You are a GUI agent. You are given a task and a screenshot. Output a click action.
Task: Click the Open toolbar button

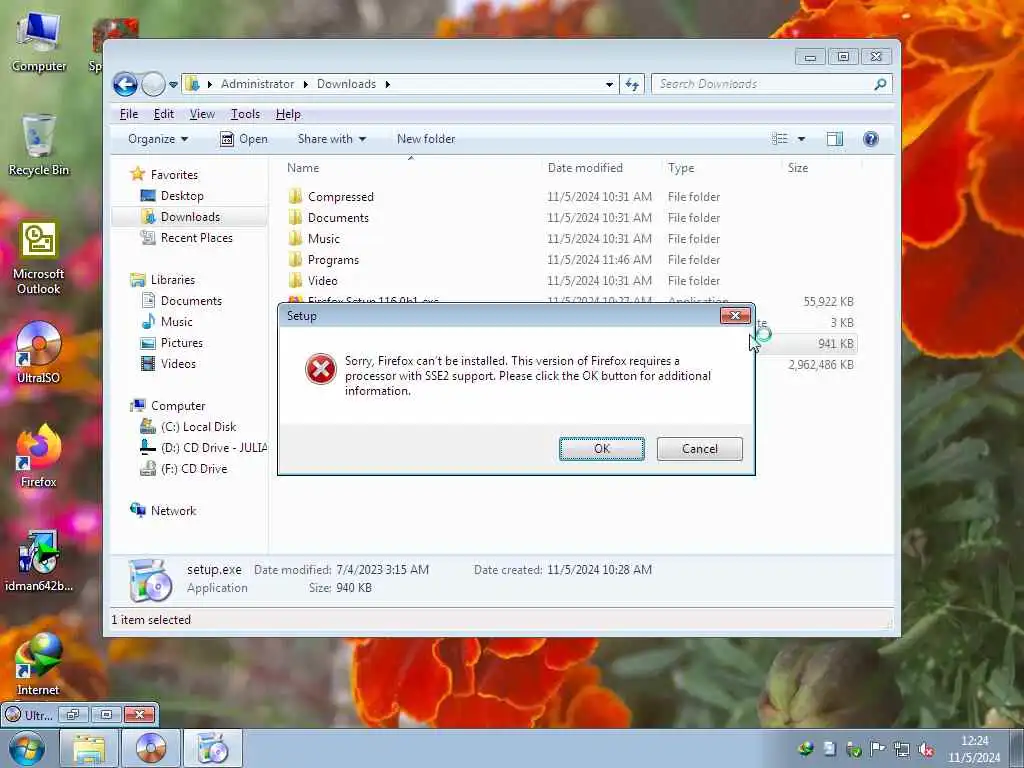click(x=244, y=139)
